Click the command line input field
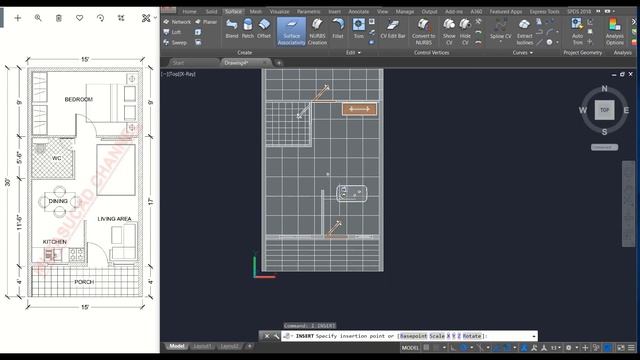This screenshot has width=640, height=360. [409, 336]
